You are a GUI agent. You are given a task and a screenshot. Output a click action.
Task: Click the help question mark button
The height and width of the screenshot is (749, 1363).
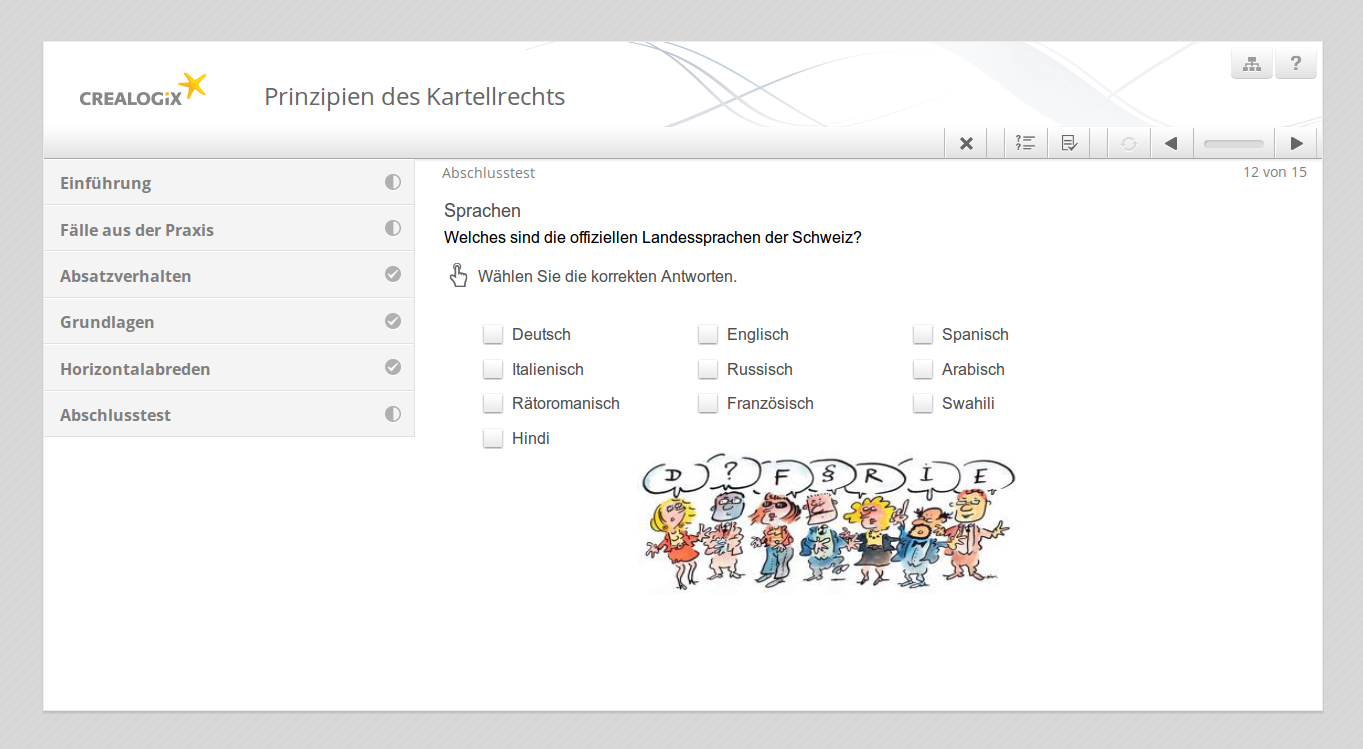(x=1296, y=64)
